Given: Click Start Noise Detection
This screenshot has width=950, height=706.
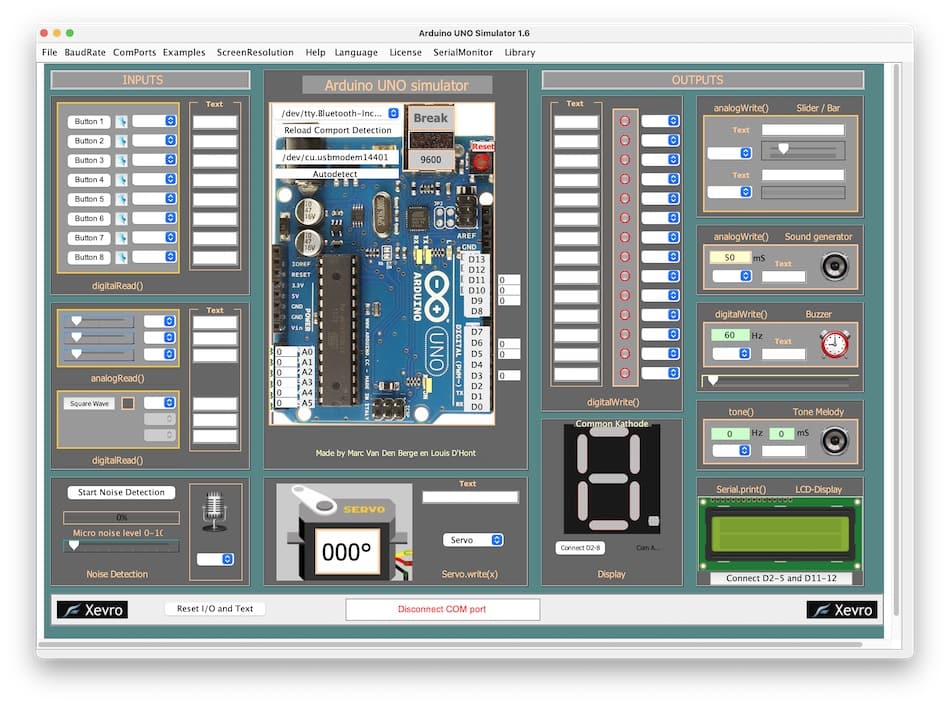Looking at the screenshot, I should click(x=121, y=493).
